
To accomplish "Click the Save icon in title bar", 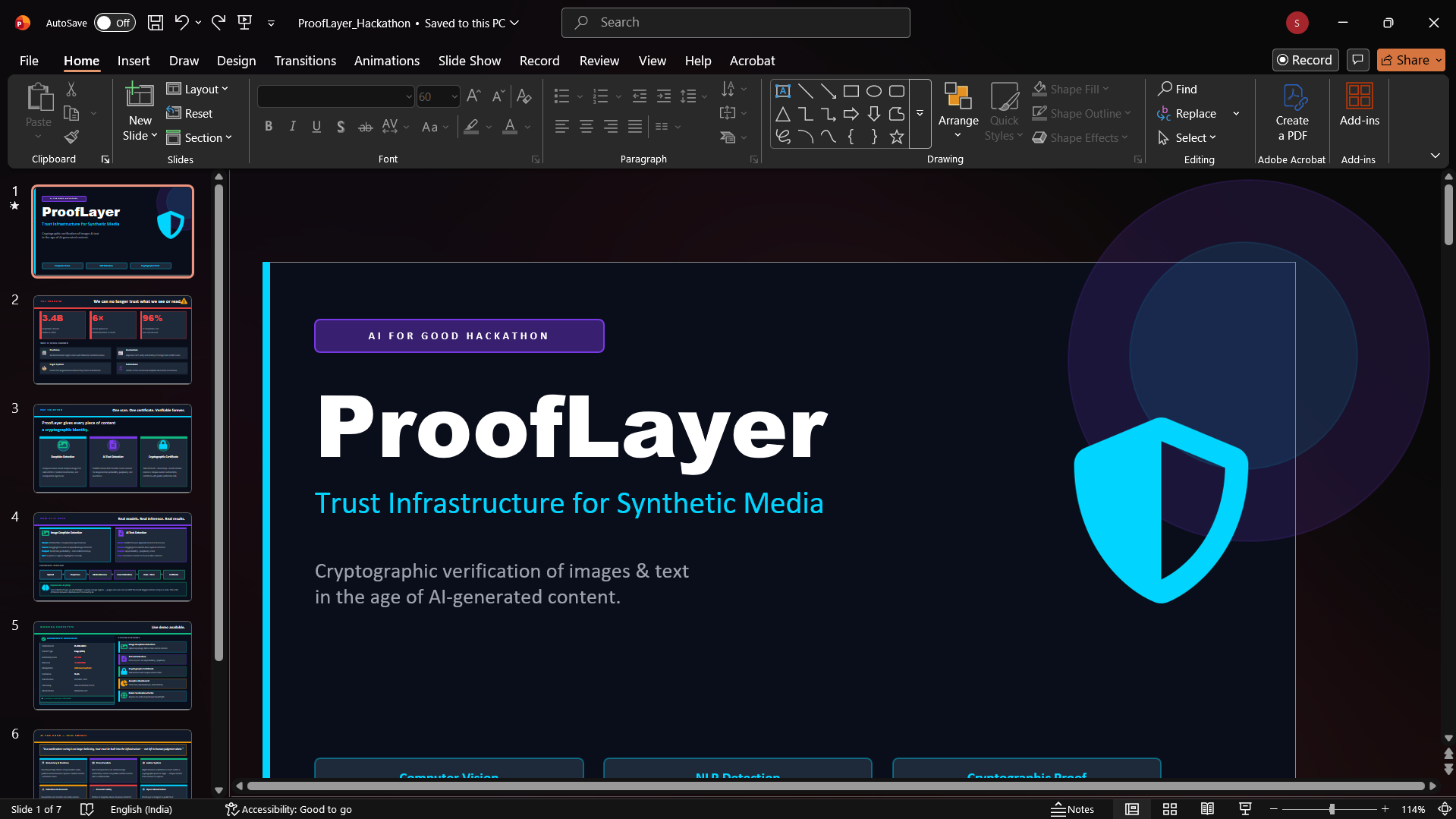I will [x=155, y=23].
